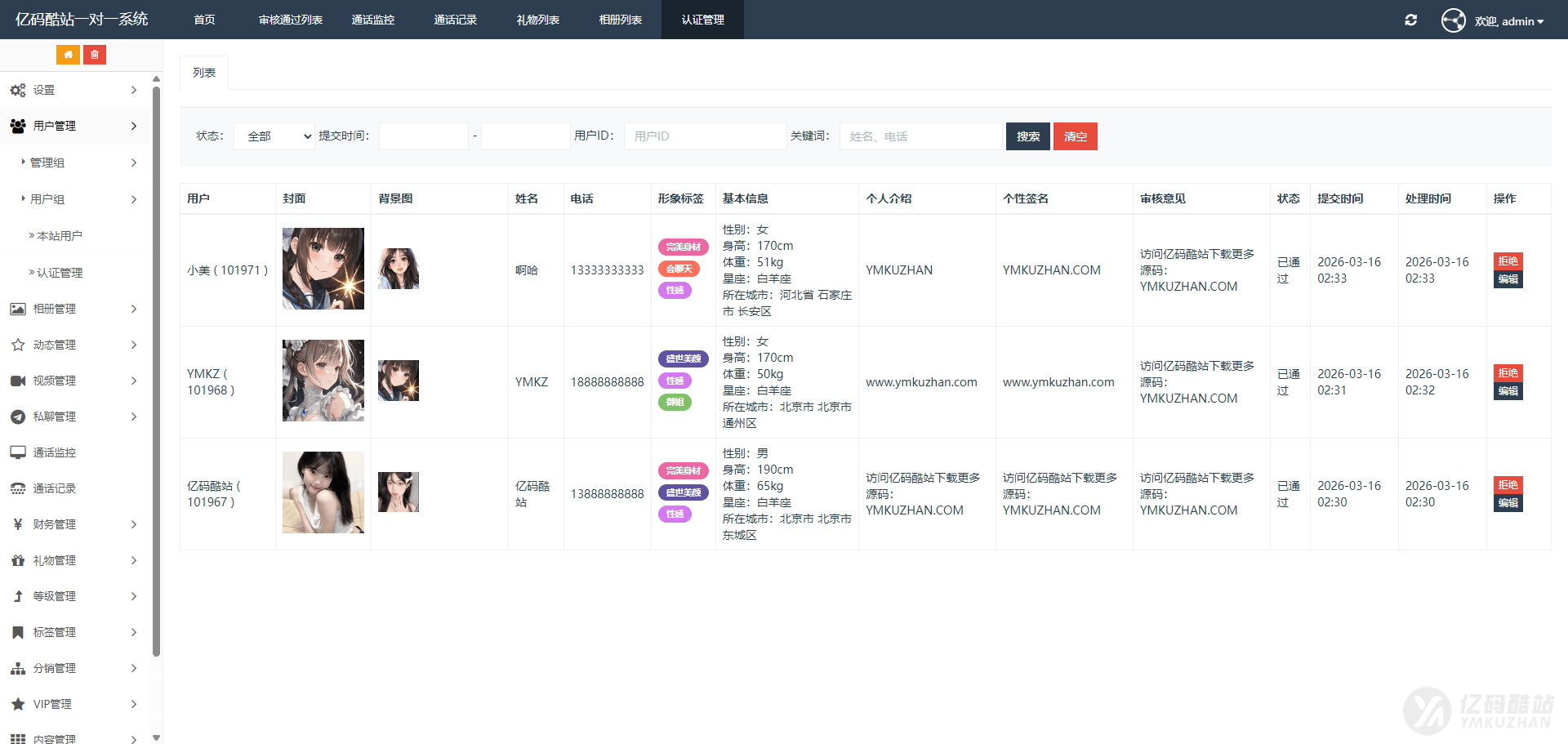The height and width of the screenshot is (744, 1568).
Task: Select the 列表 tab
Action: point(204,73)
